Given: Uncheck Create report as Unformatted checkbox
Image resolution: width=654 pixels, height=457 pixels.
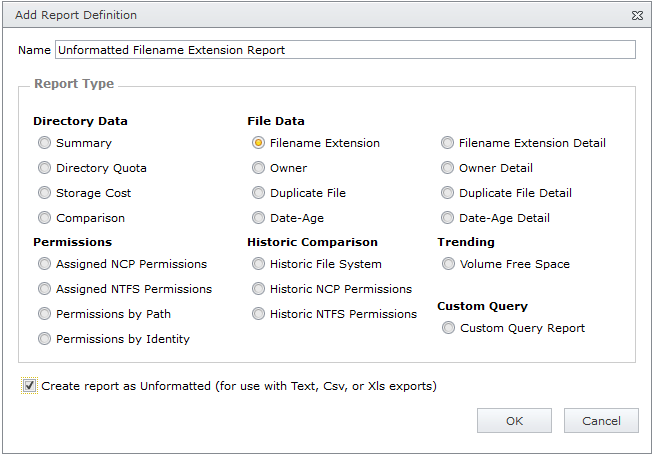Looking at the screenshot, I should [29, 386].
